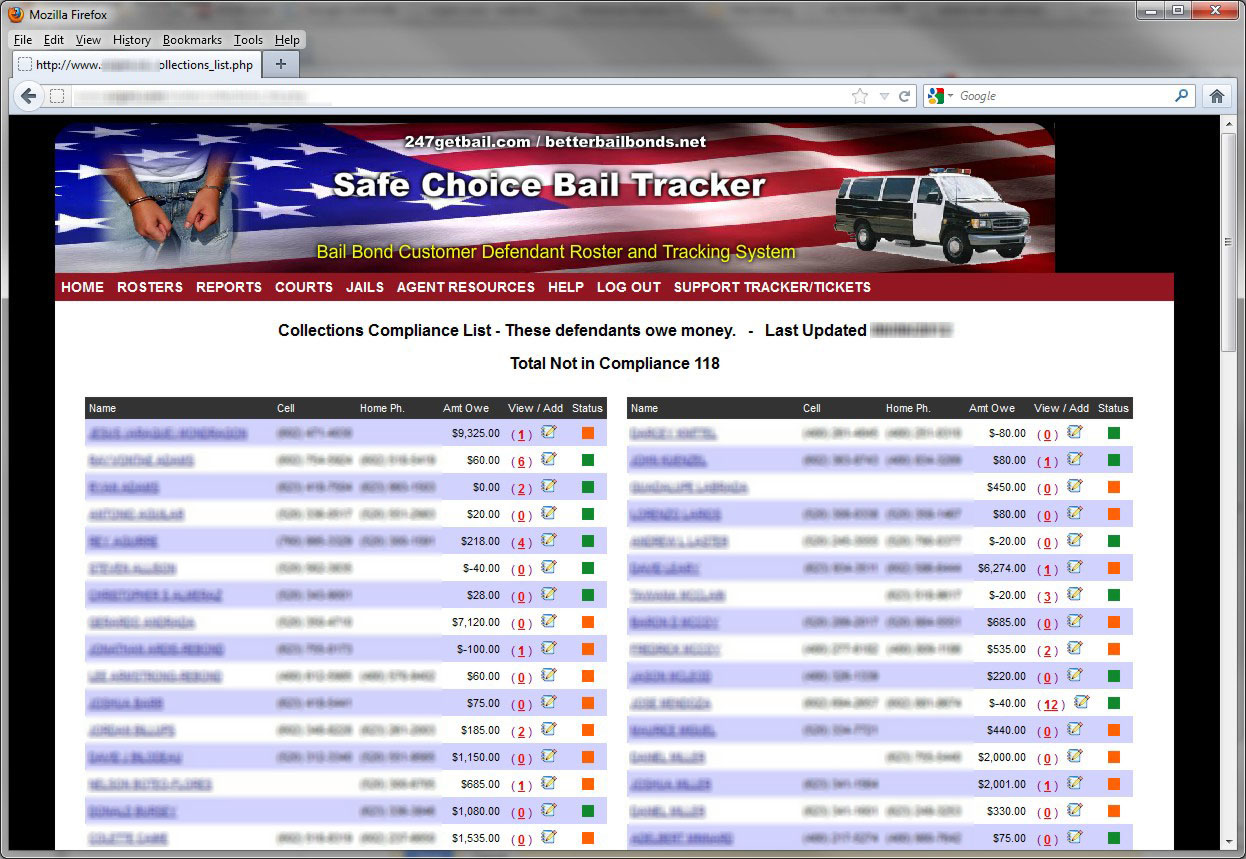This screenshot has width=1246, height=859.
Task: Bookmark this page with the star icon
Action: (x=860, y=96)
